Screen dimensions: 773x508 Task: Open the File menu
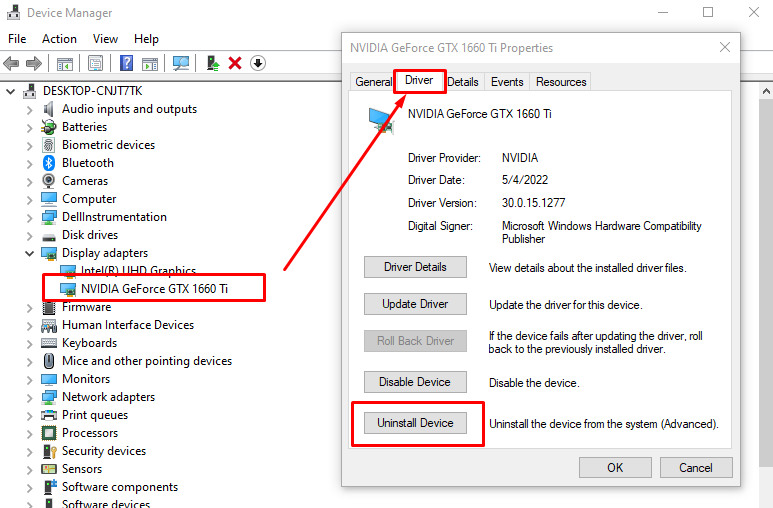[17, 39]
